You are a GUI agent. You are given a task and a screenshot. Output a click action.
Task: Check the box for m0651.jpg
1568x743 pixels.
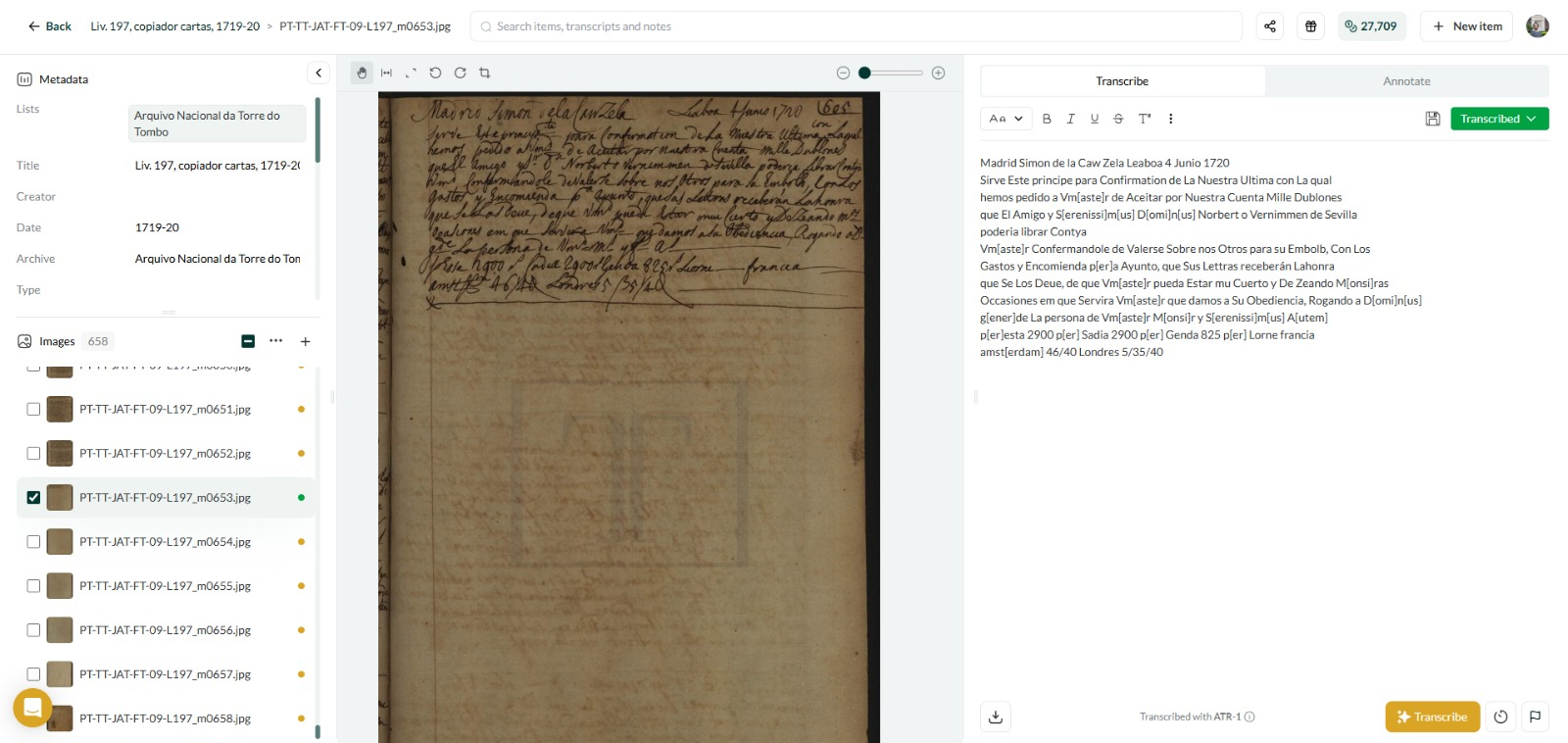point(33,410)
